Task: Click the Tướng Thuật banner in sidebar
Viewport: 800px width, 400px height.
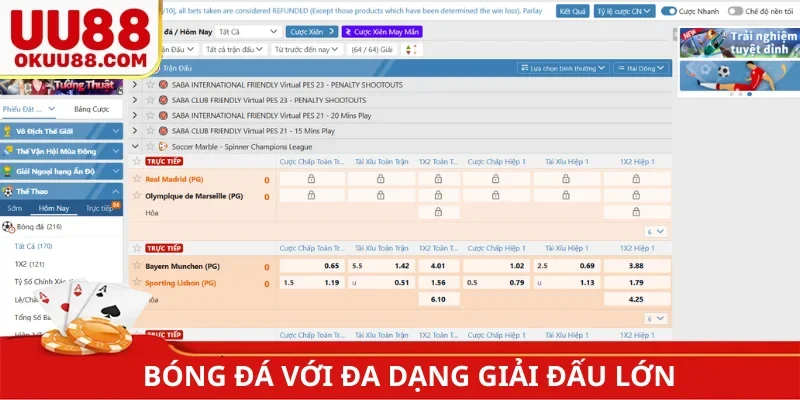Action: point(61,86)
